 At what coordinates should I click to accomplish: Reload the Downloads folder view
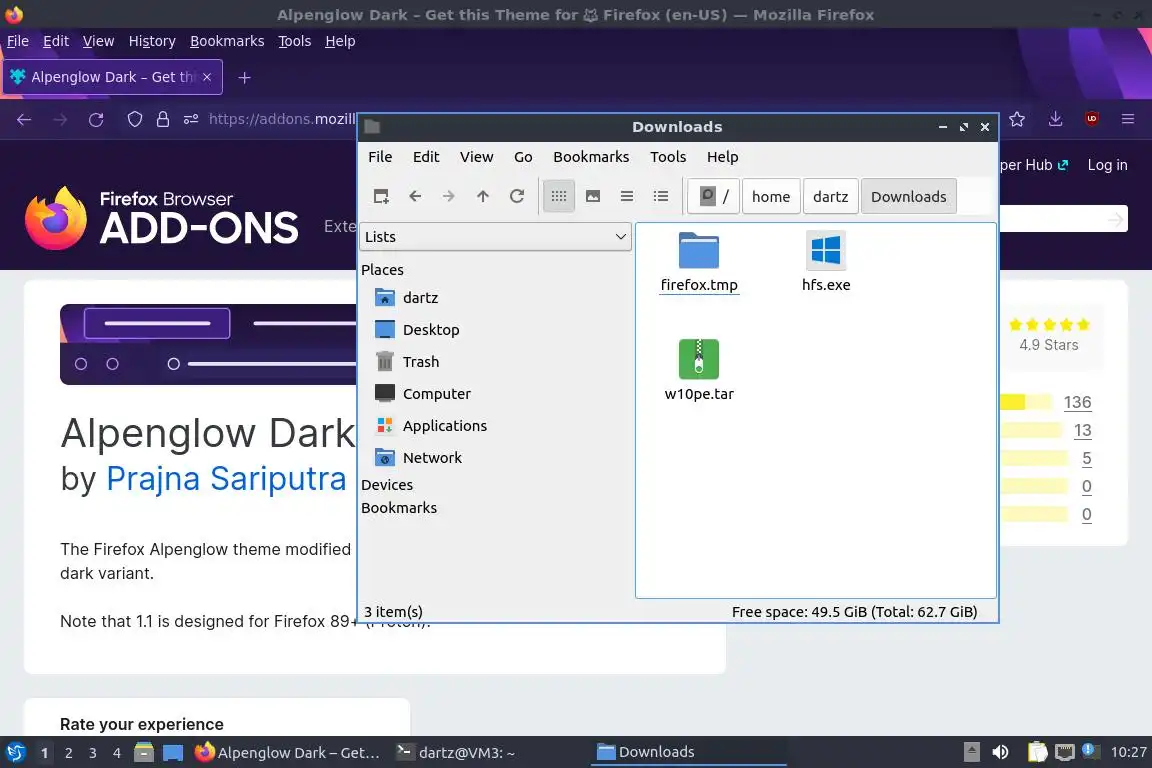point(517,196)
